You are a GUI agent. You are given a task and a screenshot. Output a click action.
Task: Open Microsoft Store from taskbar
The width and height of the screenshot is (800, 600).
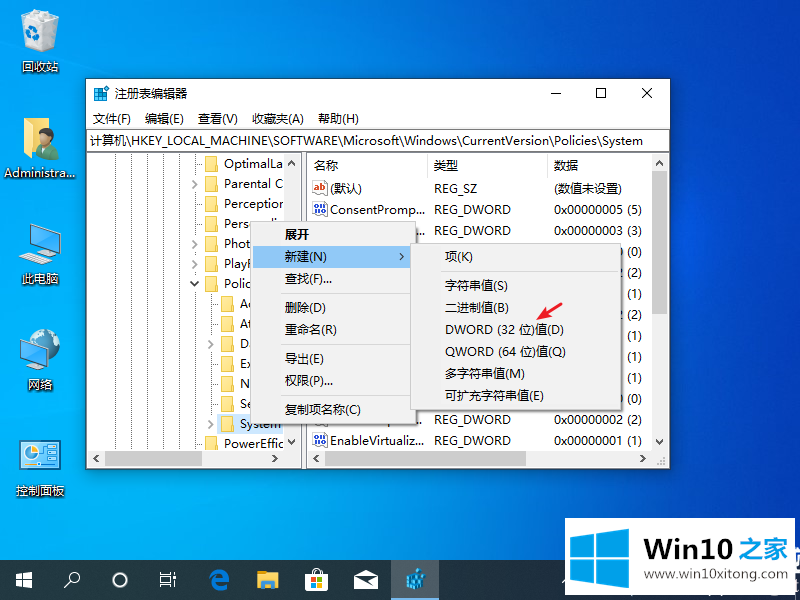tap(316, 580)
